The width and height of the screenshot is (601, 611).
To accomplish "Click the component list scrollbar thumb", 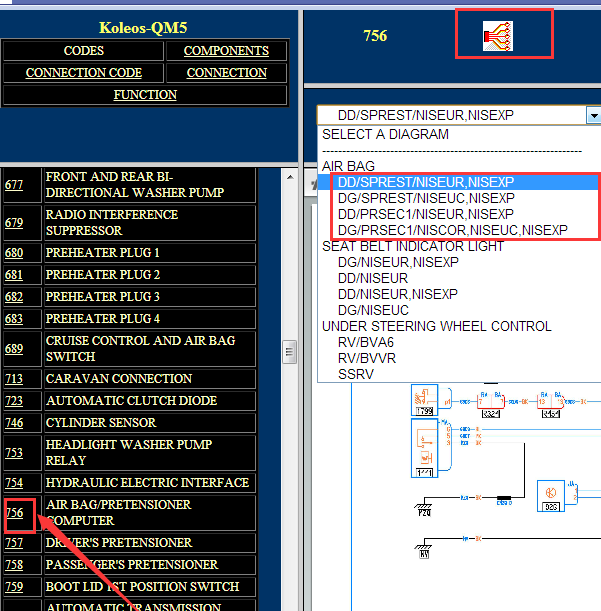I will (x=290, y=352).
